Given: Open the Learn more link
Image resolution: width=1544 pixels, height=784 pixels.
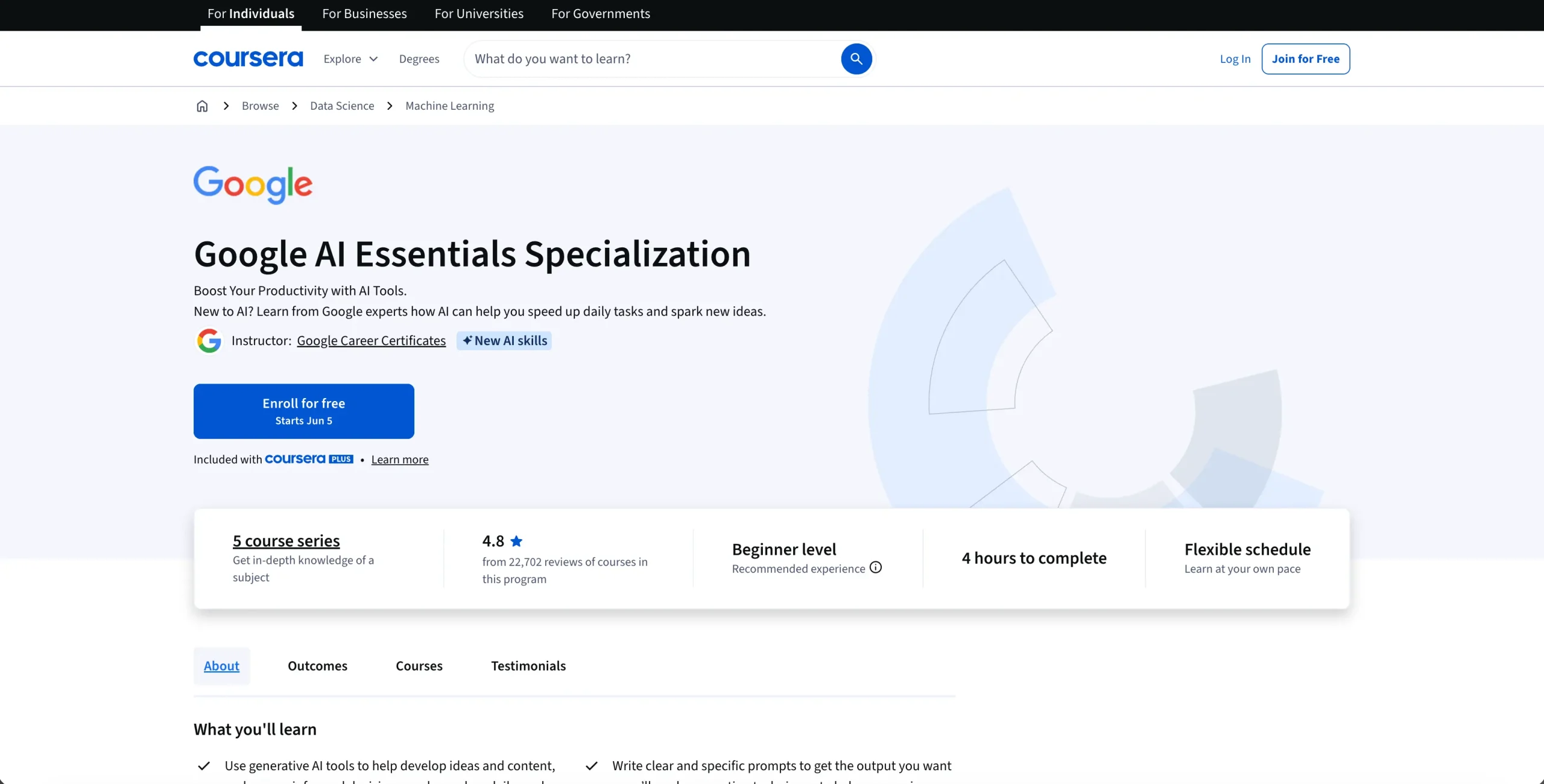Looking at the screenshot, I should pyautogui.click(x=400, y=460).
